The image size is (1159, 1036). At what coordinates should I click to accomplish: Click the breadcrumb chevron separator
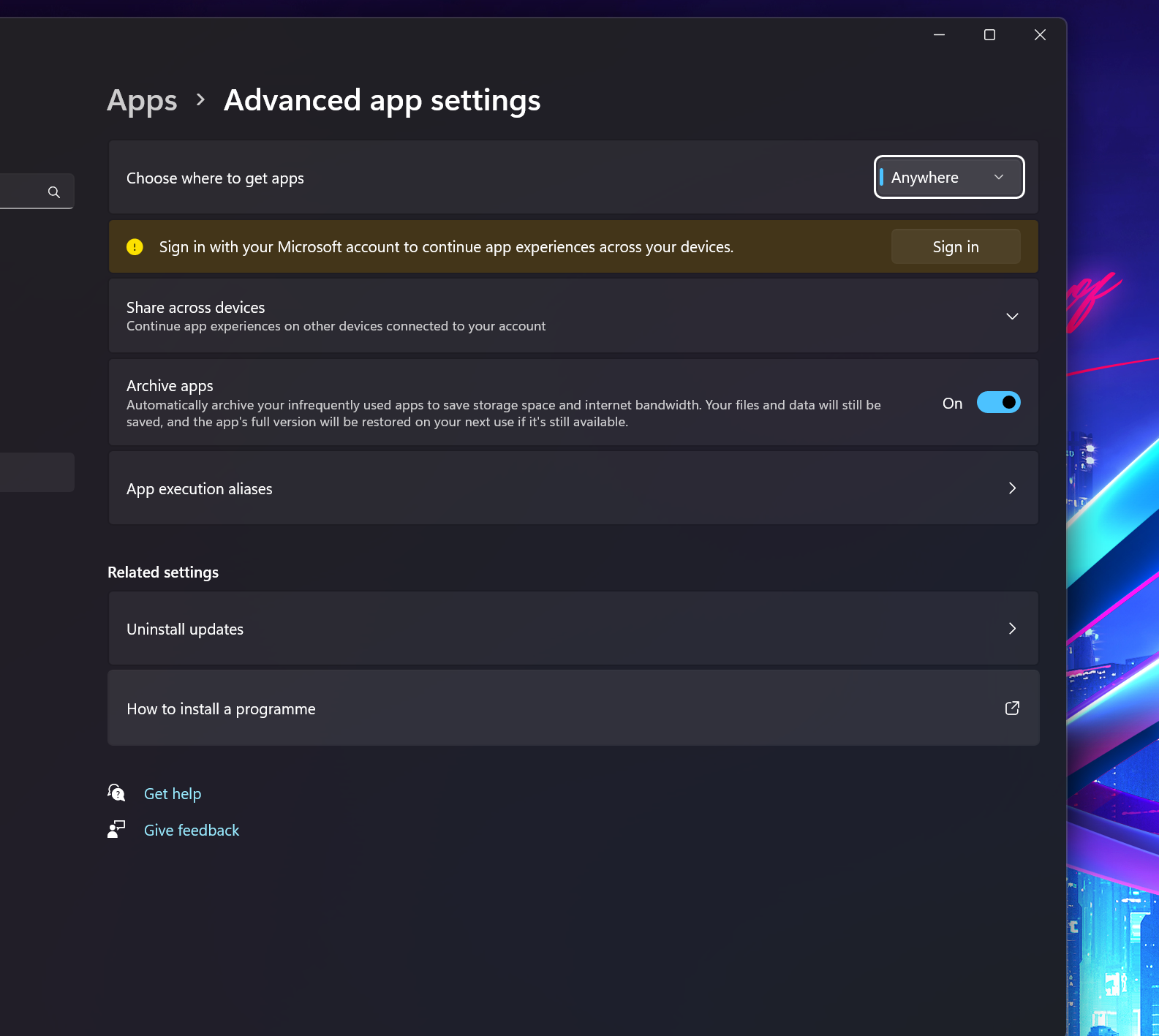click(x=200, y=99)
